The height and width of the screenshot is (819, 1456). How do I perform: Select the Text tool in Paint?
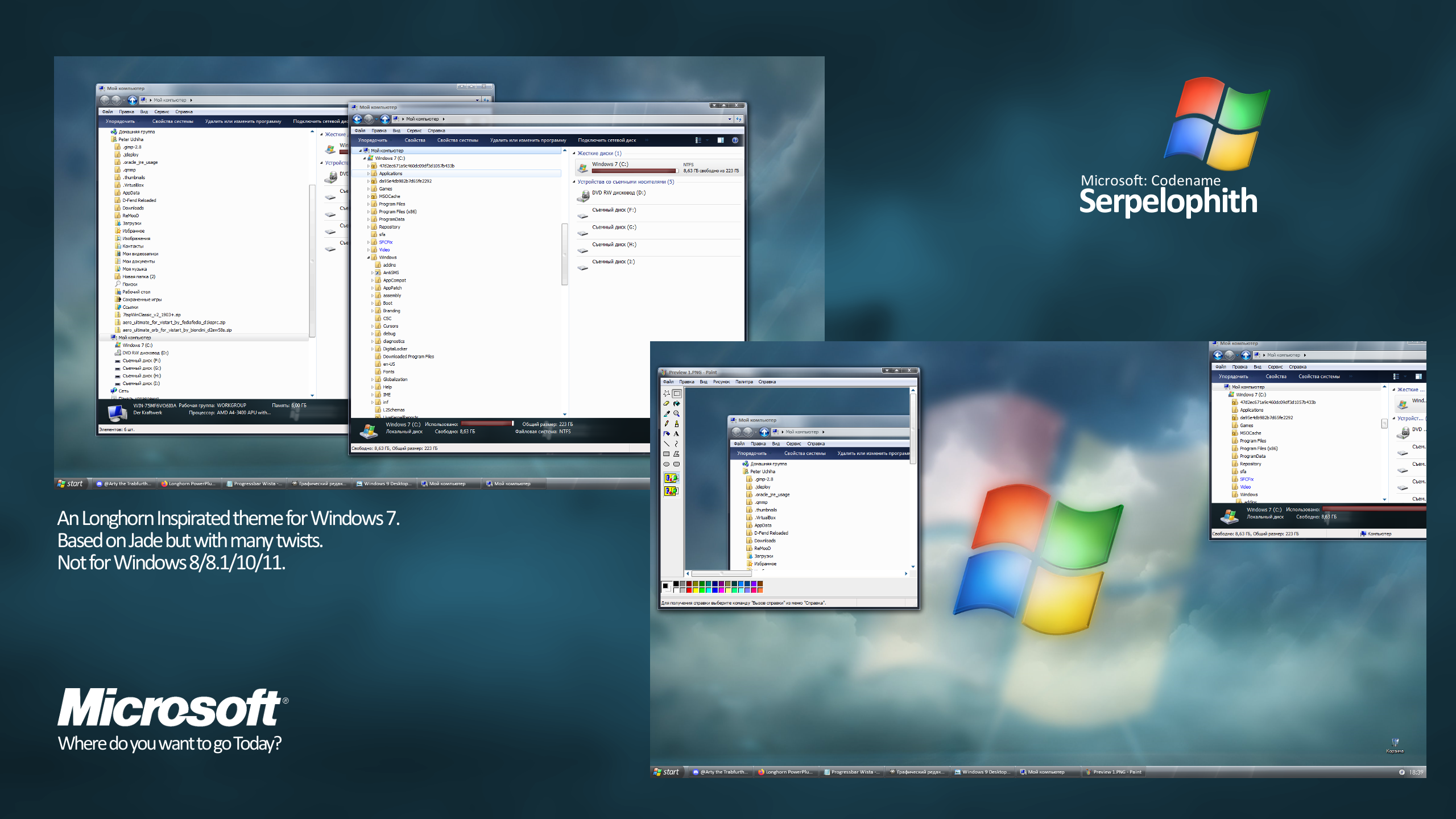pos(676,433)
